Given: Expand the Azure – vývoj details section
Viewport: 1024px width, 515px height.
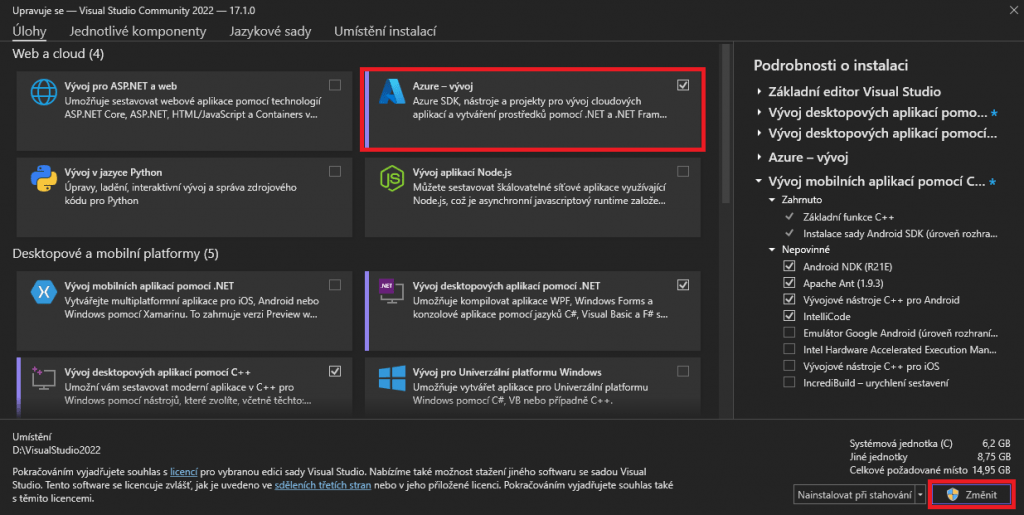Looking at the screenshot, I should point(760,158).
